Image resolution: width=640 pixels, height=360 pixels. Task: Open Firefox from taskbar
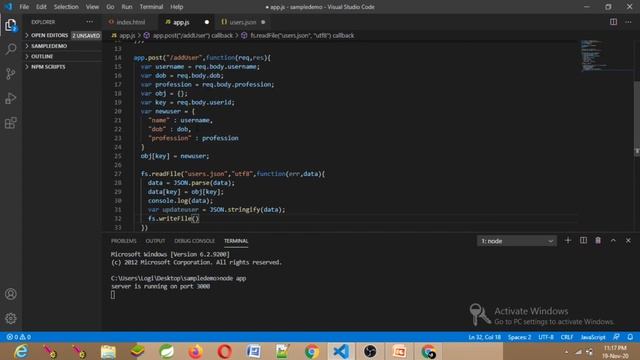(x=196, y=351)
